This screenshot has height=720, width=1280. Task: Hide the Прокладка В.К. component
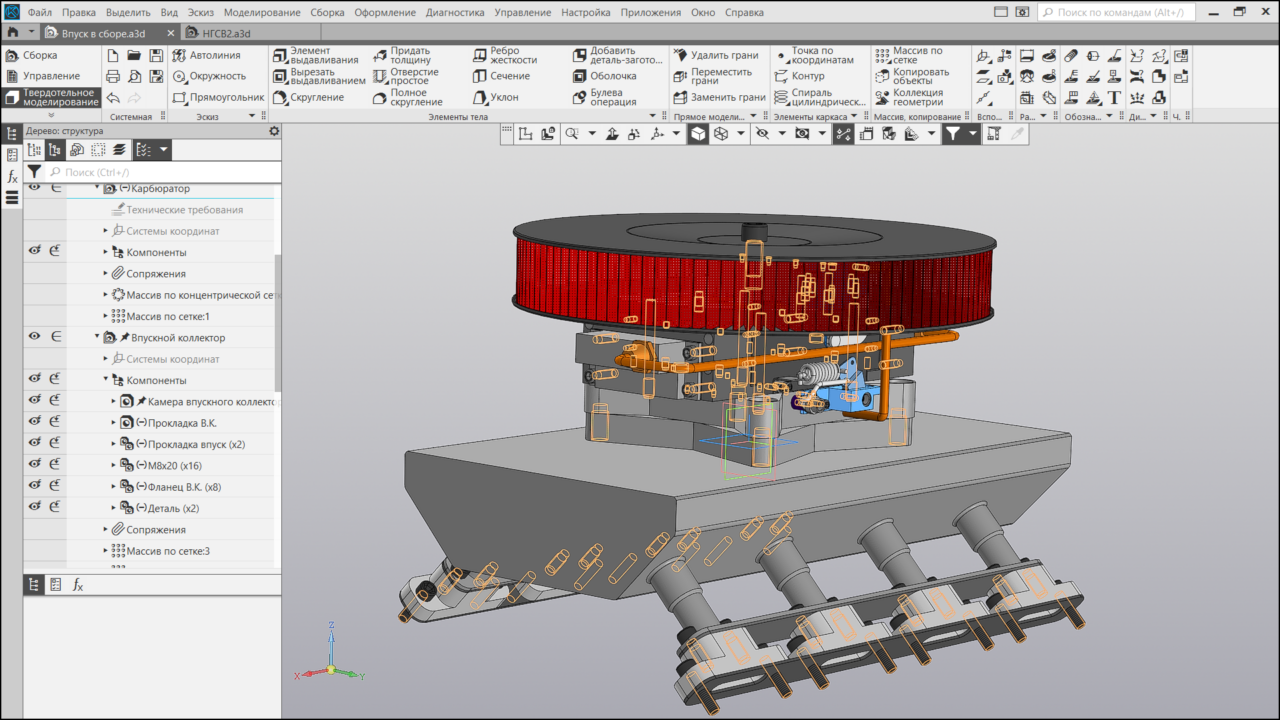(x=34, y=422)
